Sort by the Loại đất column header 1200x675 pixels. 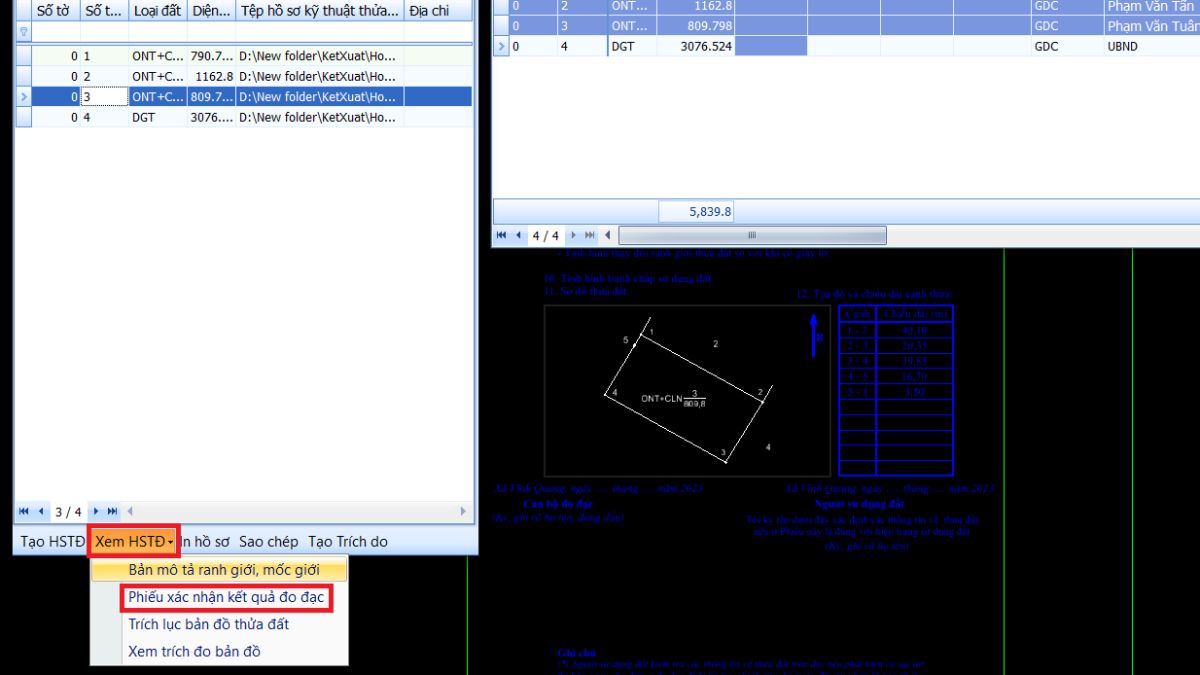pyautogui.click(x=158, y=11)
